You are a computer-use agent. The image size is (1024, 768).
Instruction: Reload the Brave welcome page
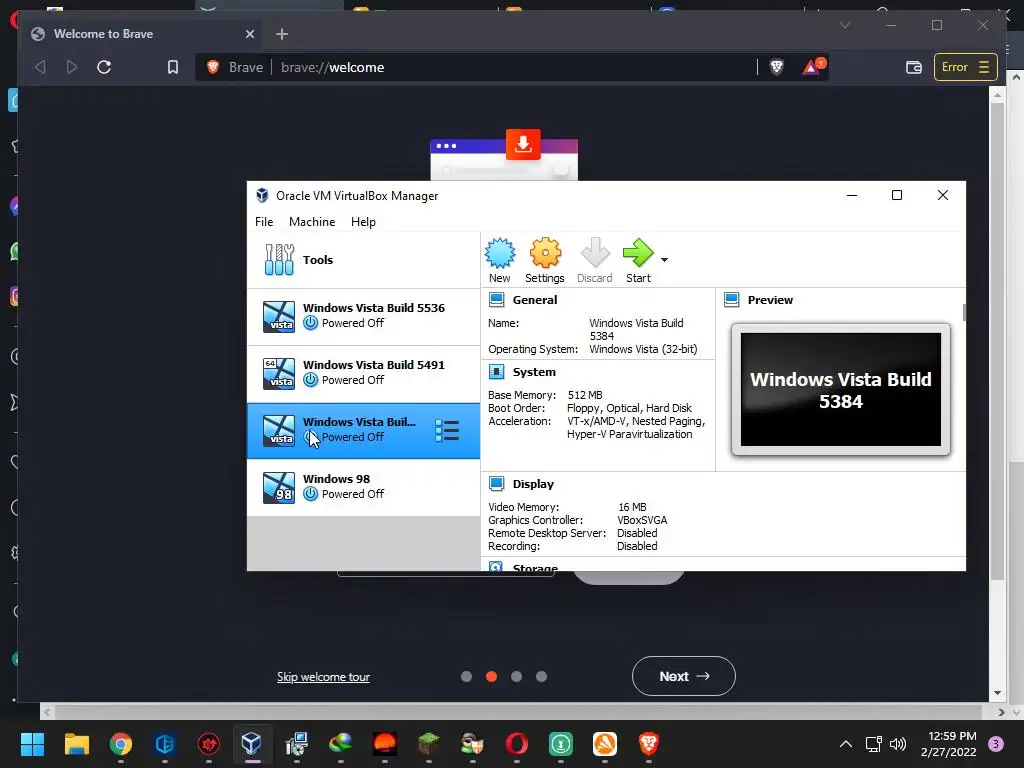point(104,67)
